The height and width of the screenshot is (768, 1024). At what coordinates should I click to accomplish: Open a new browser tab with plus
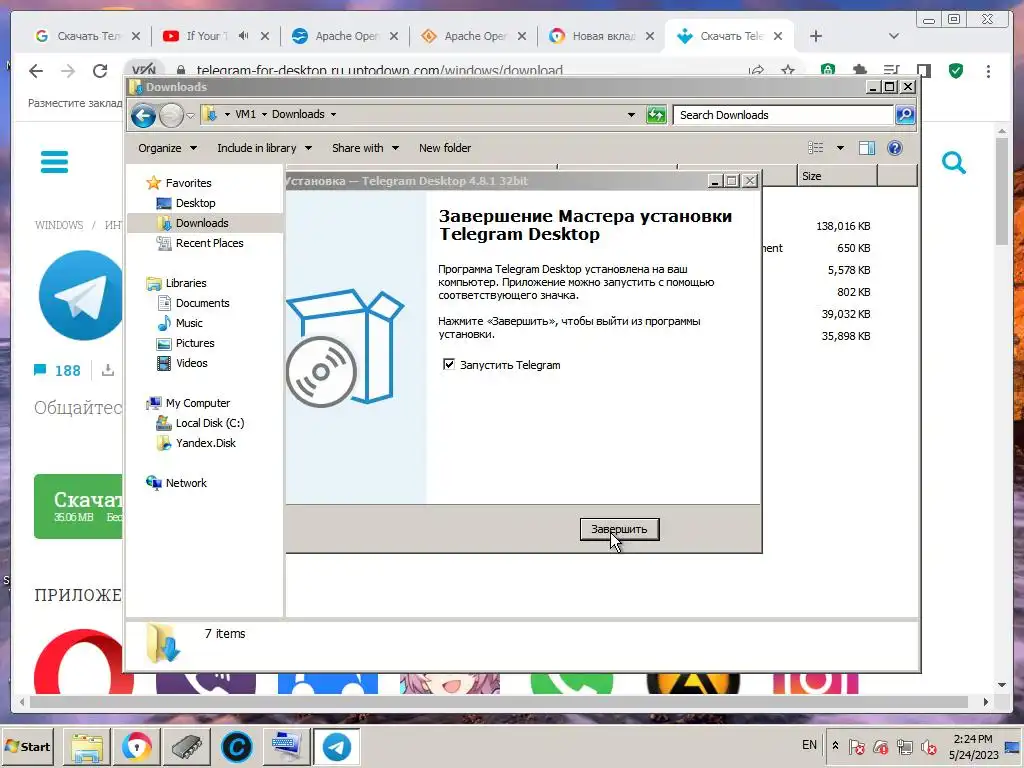point(816,36)
